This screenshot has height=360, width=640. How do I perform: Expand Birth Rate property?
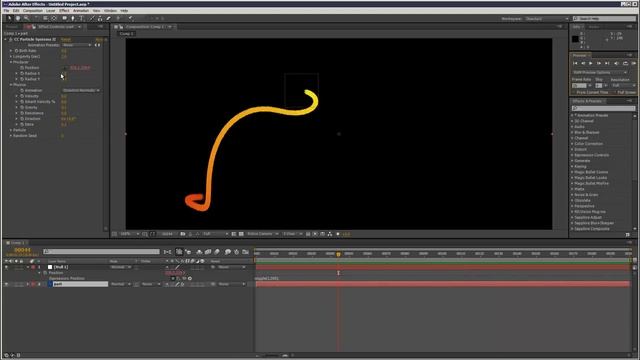(11, 51)
